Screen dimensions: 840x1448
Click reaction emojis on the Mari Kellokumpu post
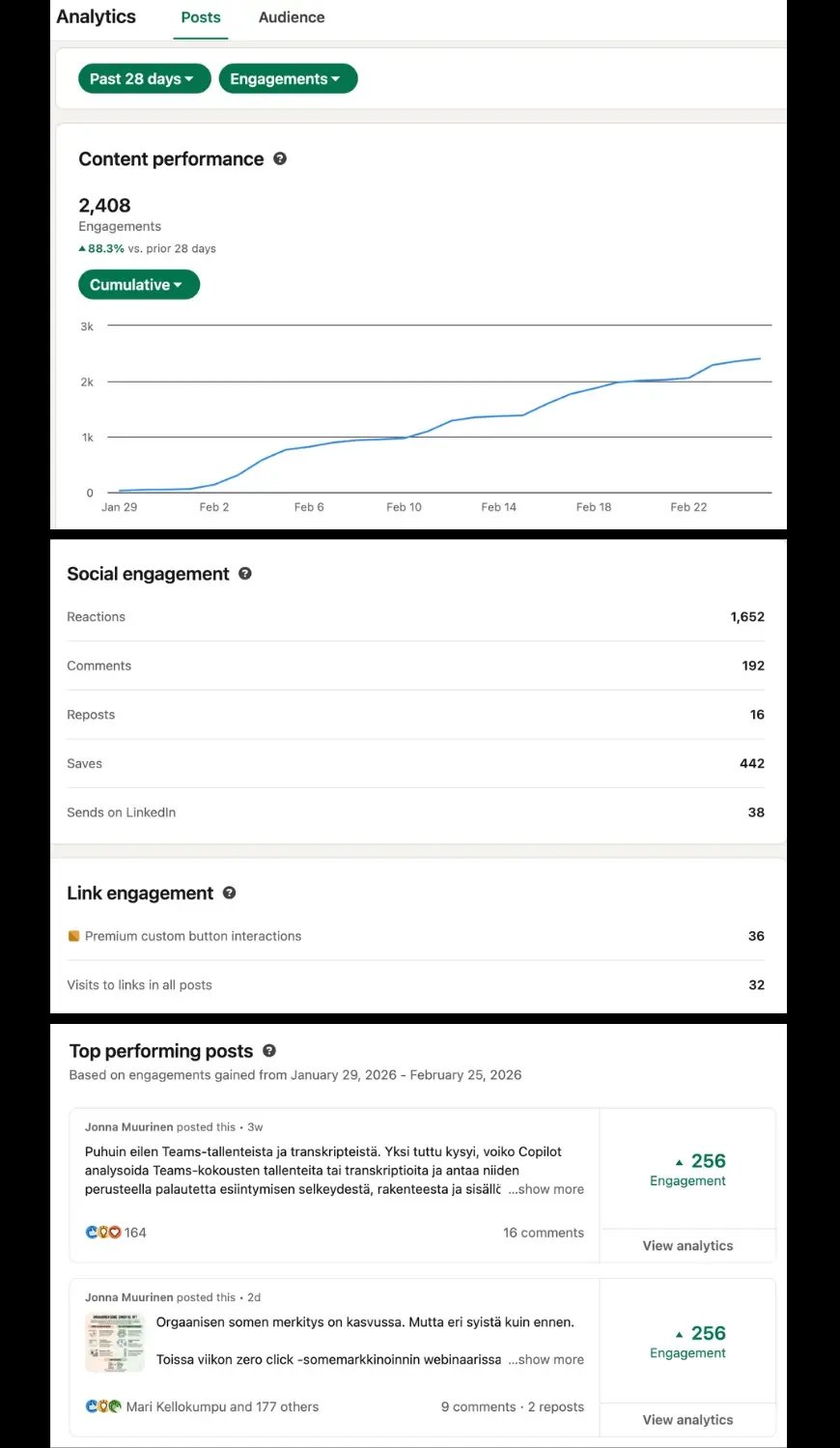point(103,1406)
